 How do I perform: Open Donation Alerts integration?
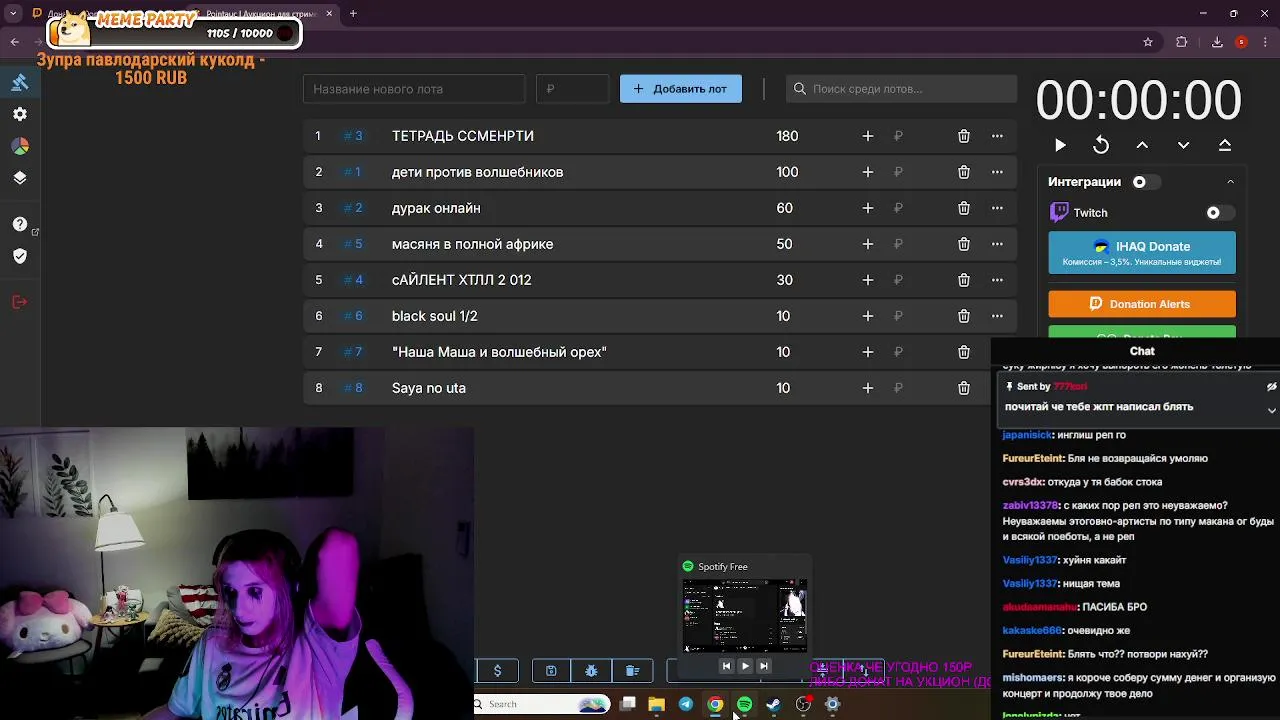1142,304
